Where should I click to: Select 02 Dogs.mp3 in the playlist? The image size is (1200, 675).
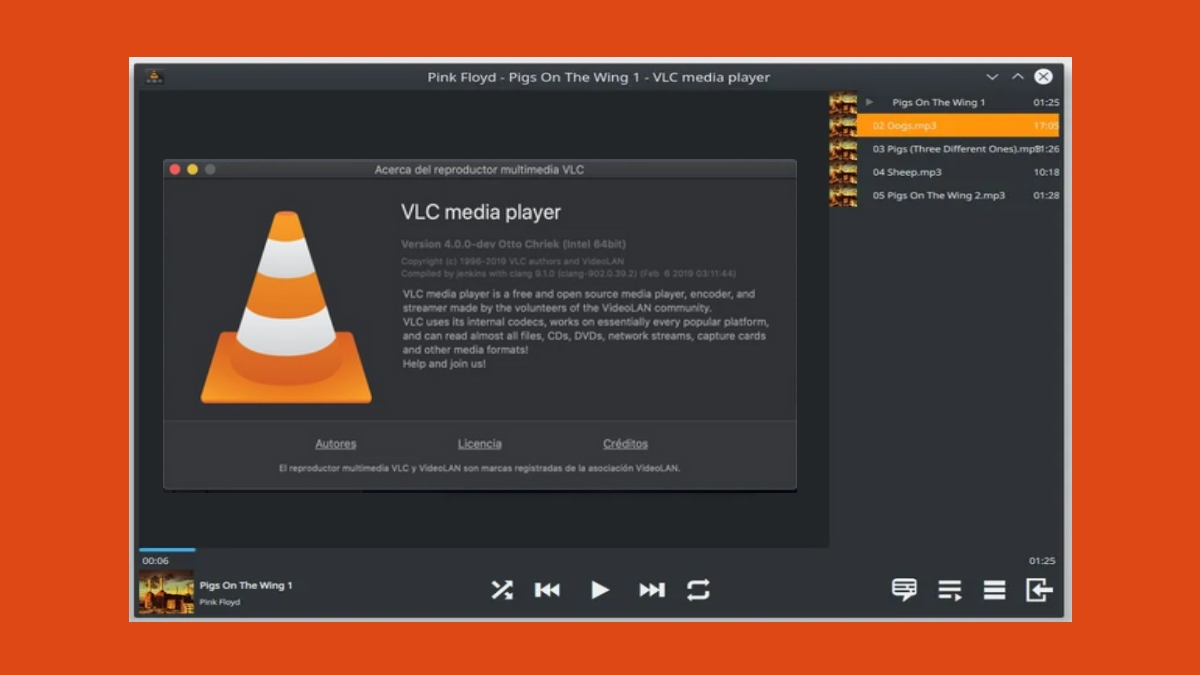950,126
